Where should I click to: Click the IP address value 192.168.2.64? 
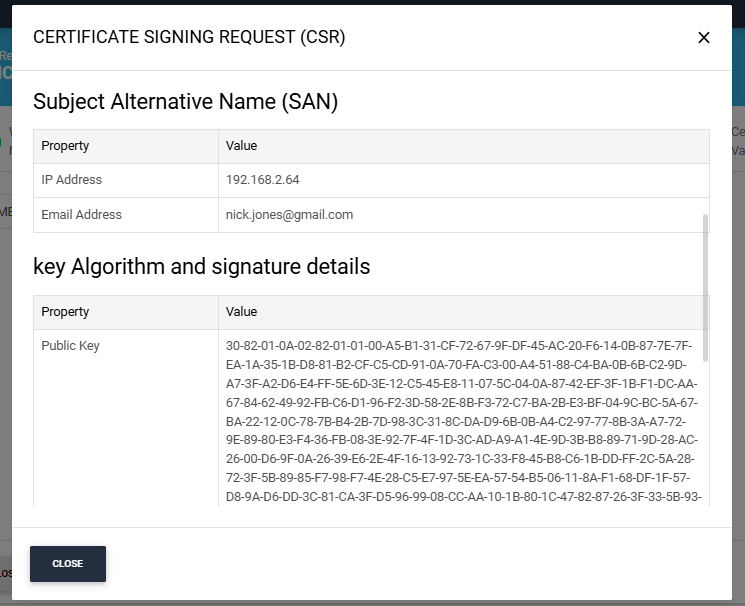(x=263, y=180)
